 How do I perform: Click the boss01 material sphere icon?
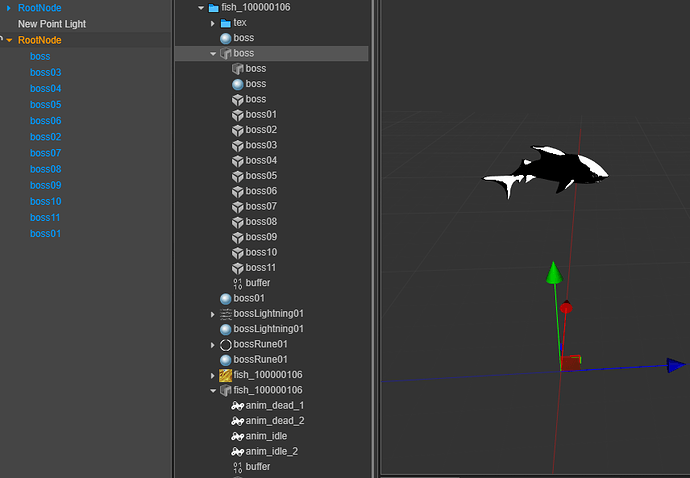pyautogui.click(x=226, y=299)
